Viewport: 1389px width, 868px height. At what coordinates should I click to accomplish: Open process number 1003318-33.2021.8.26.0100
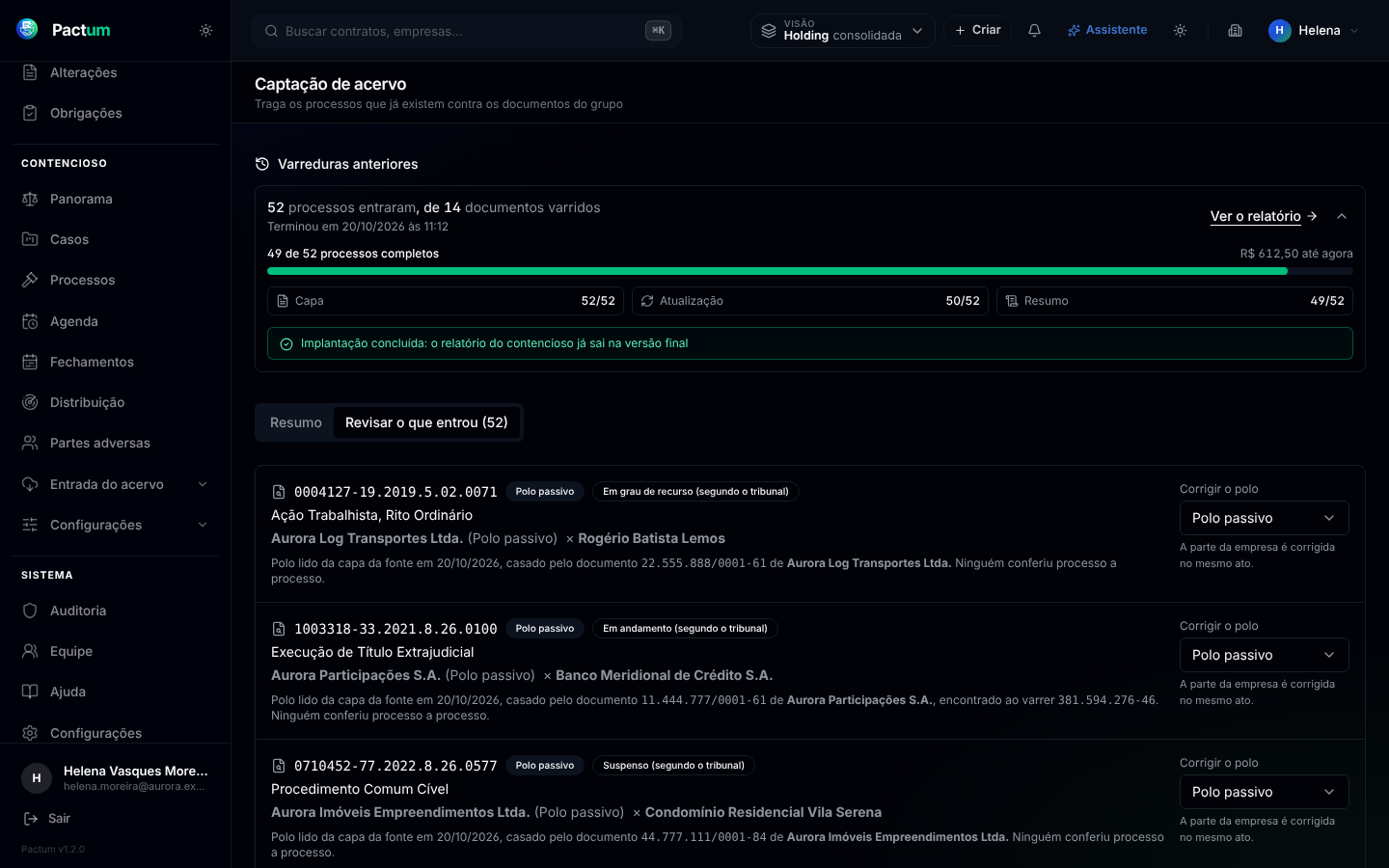click(395, 629)
